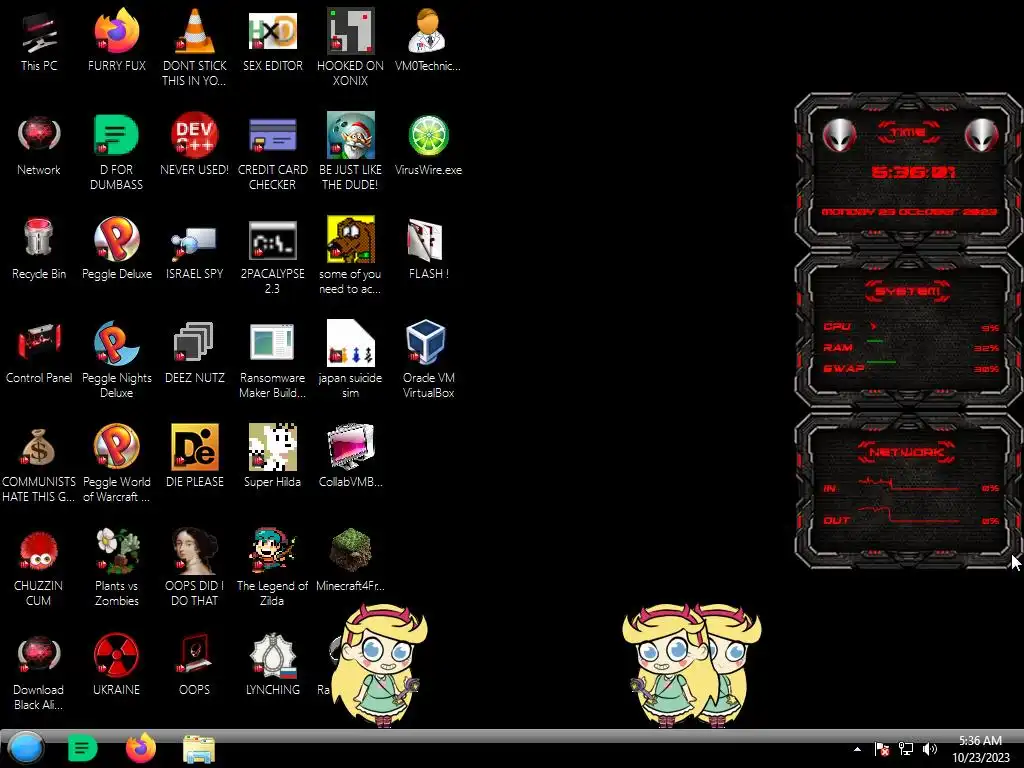This screenshot has height=768, width=1024.
Task: Click the widget digital time readout
Action: 913,172
